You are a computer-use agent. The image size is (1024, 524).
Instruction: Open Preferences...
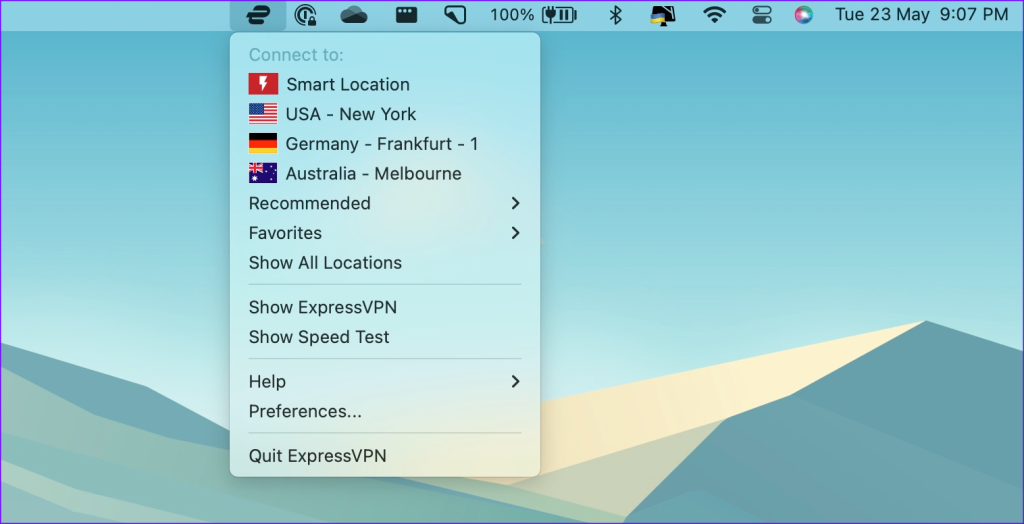pos(385,411)
